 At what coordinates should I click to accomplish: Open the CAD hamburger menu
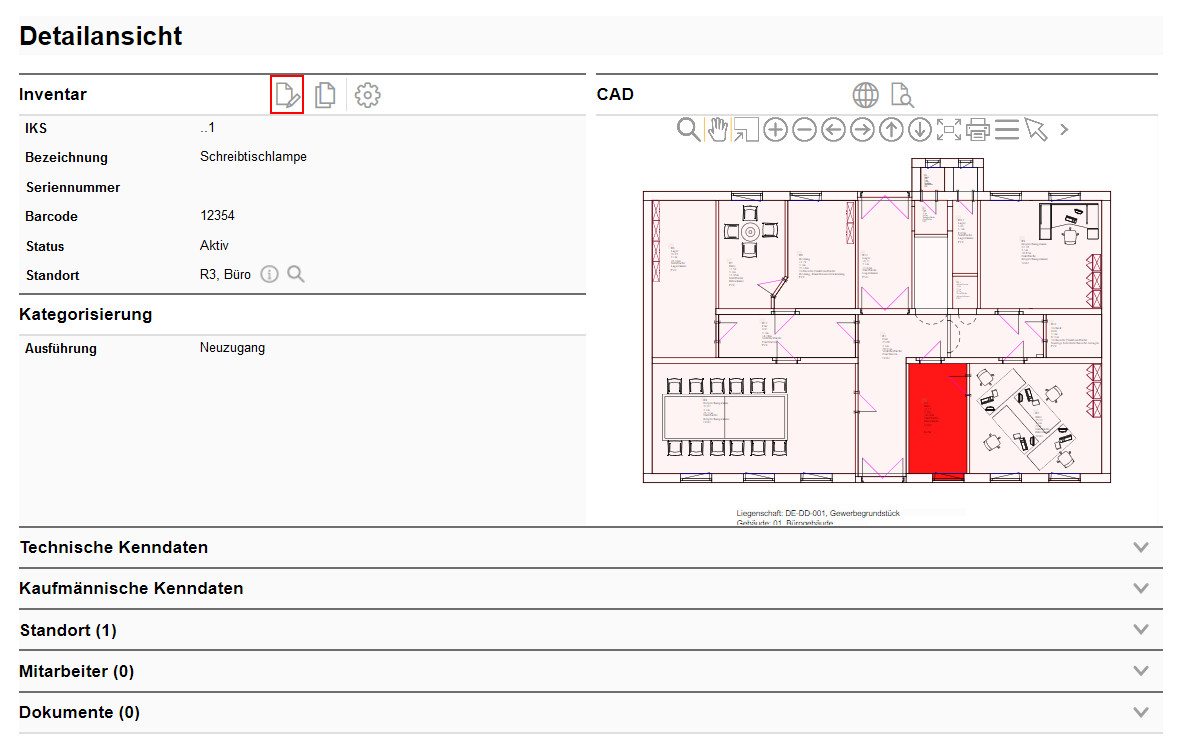pos(1007,129)
